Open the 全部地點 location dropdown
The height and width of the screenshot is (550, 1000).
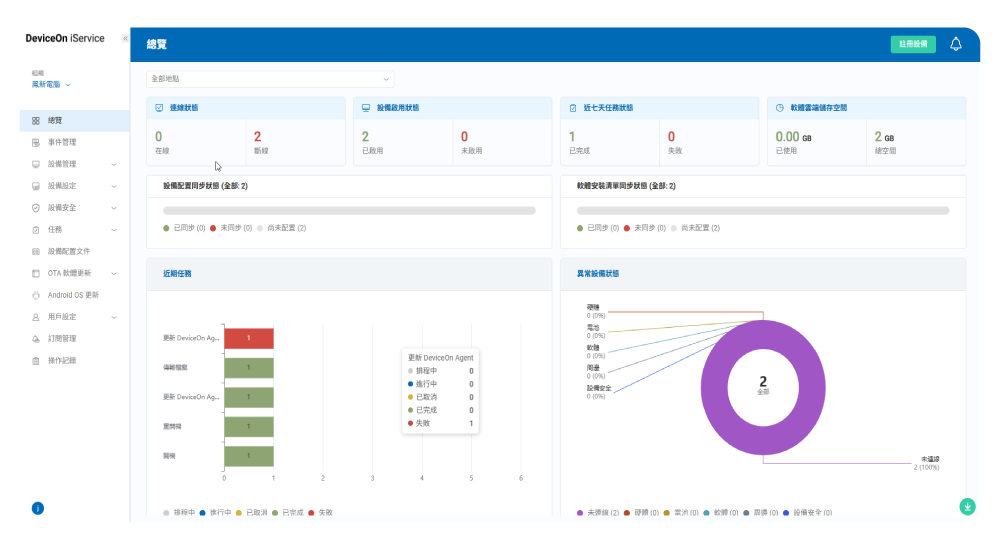[x=270, y=78]
